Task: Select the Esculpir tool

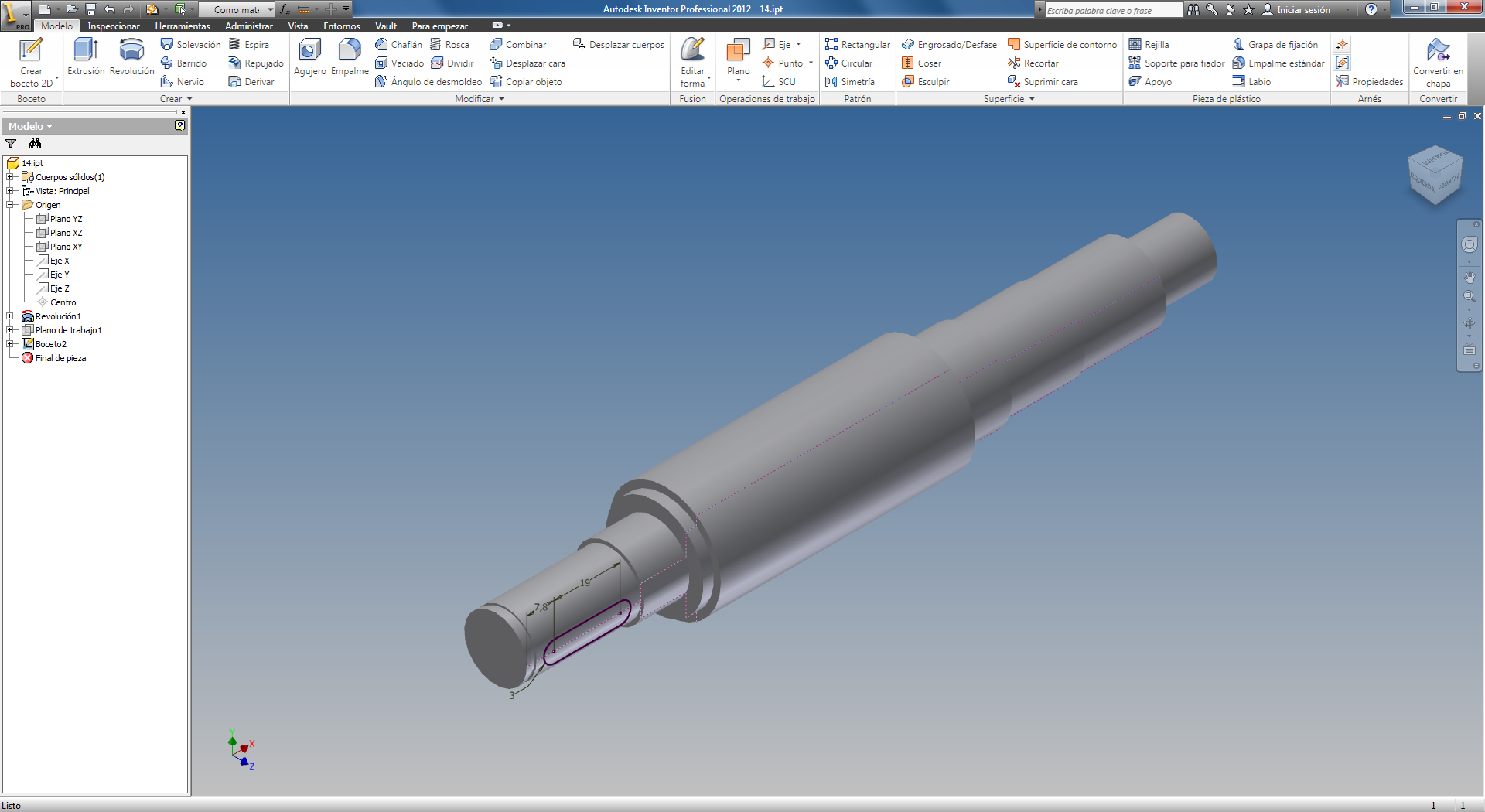Action: pos(925,82)
